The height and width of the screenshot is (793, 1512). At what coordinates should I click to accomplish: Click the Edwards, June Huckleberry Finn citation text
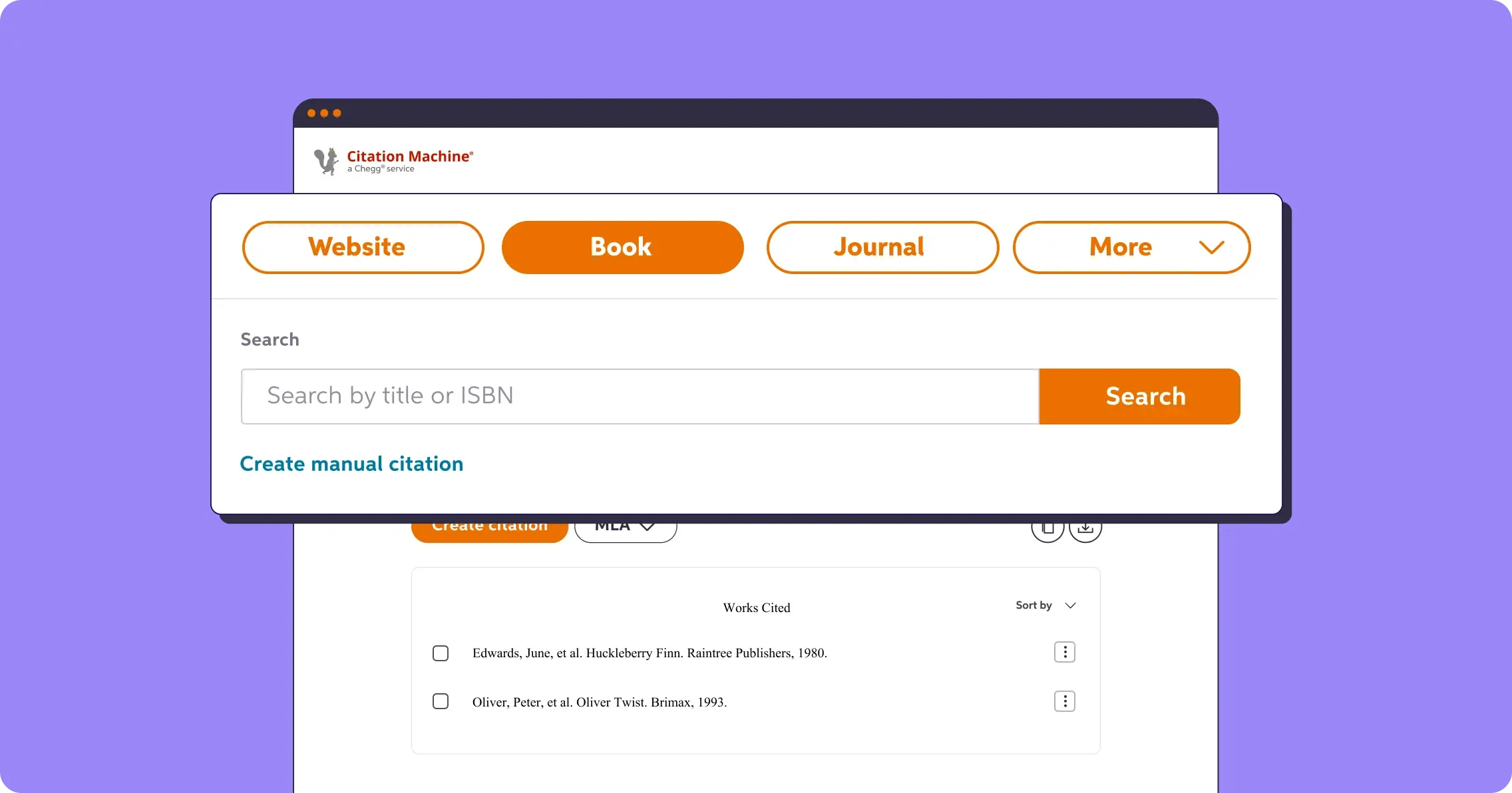click(x=650, y=653)
